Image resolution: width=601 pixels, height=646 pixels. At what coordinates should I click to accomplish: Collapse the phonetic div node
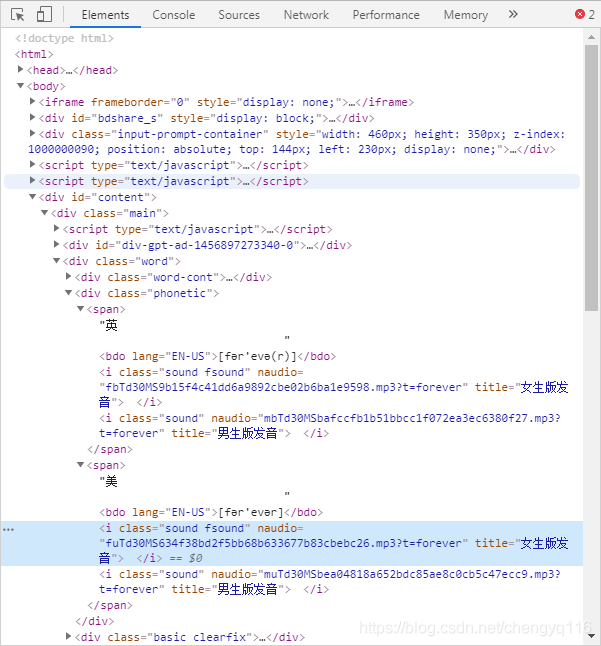(x=68, y=293)
